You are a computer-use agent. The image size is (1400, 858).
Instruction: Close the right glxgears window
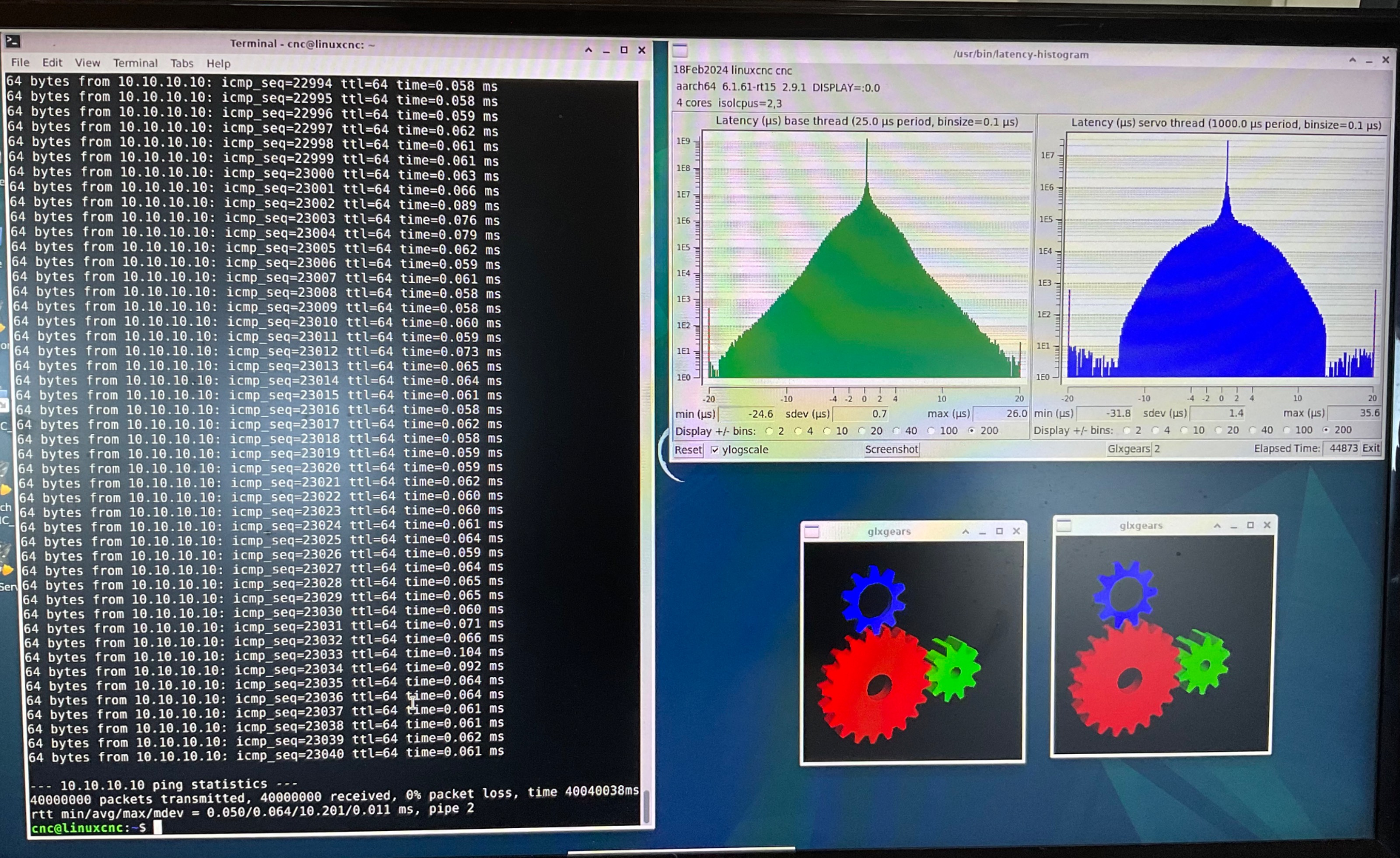[1267, 525]
